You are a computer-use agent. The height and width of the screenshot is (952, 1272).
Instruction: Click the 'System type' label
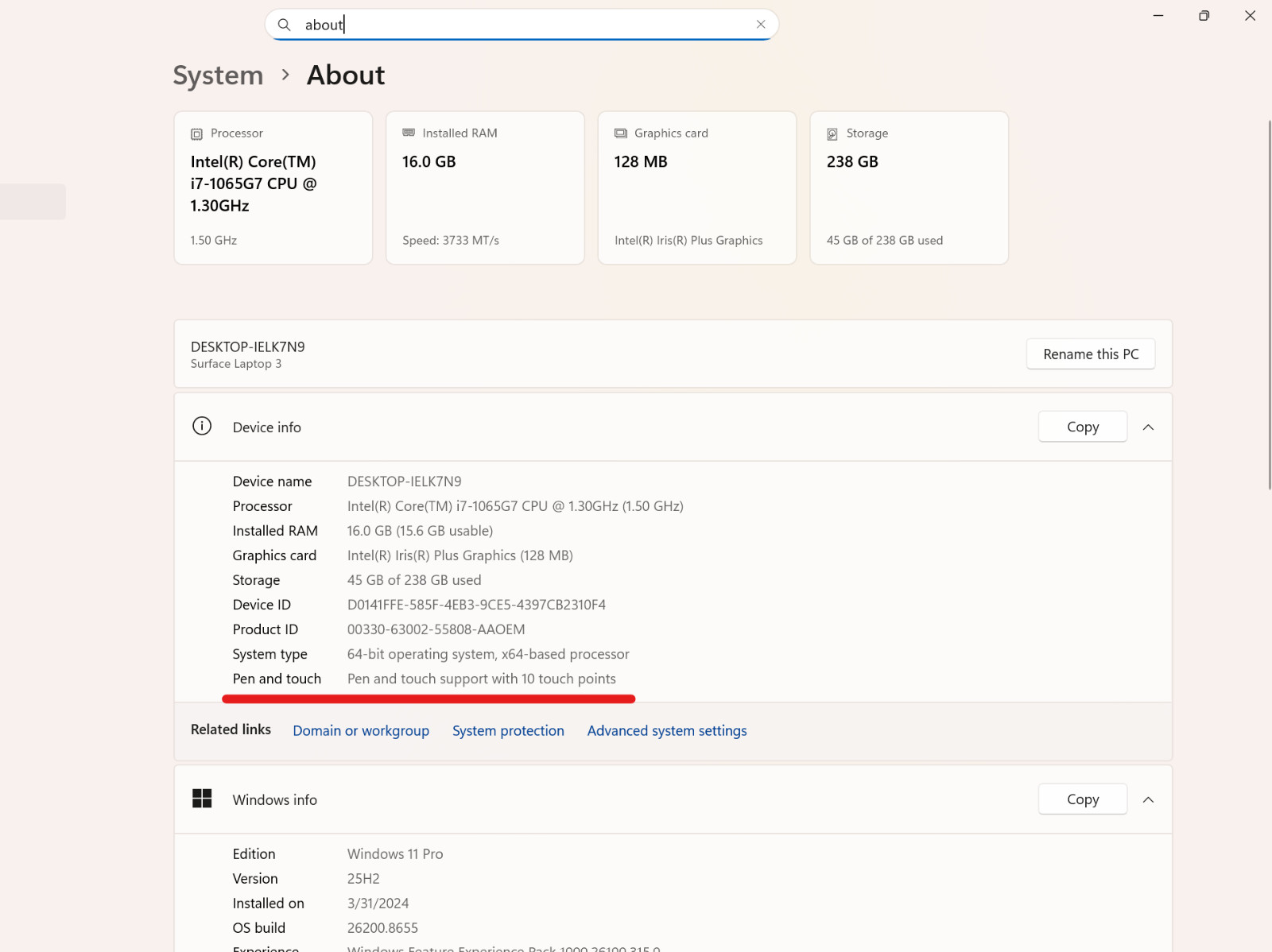270,654
